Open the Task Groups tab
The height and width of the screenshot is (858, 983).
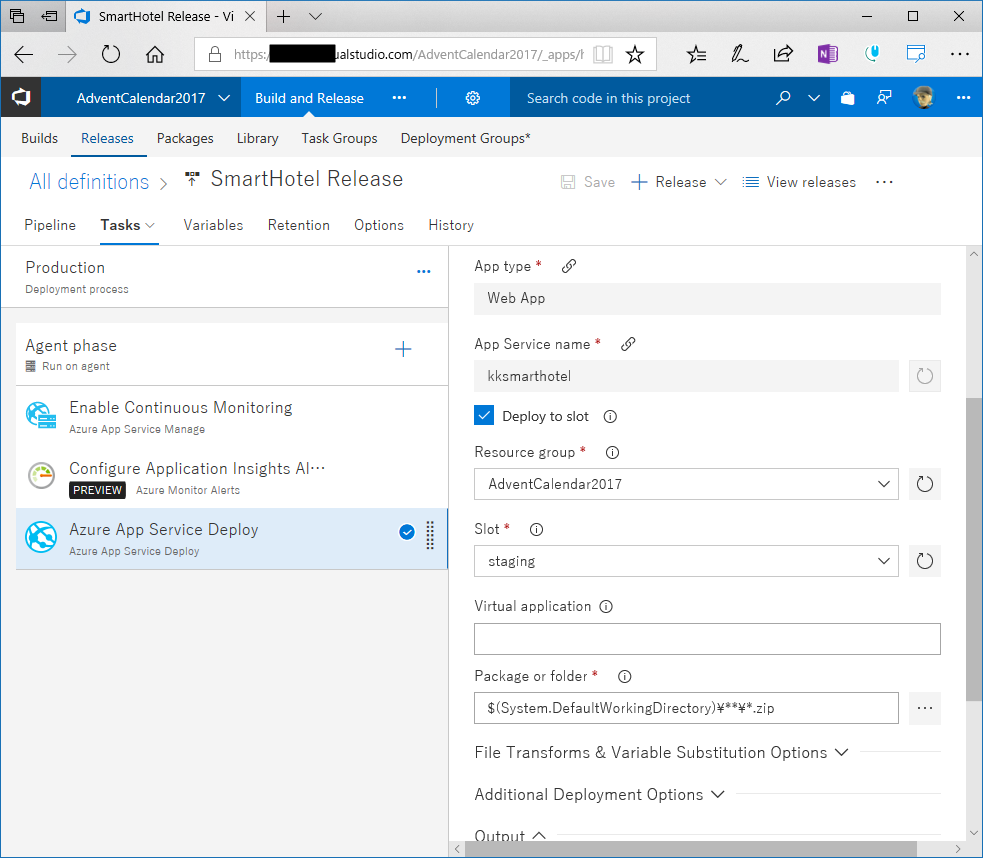point(339,139)
